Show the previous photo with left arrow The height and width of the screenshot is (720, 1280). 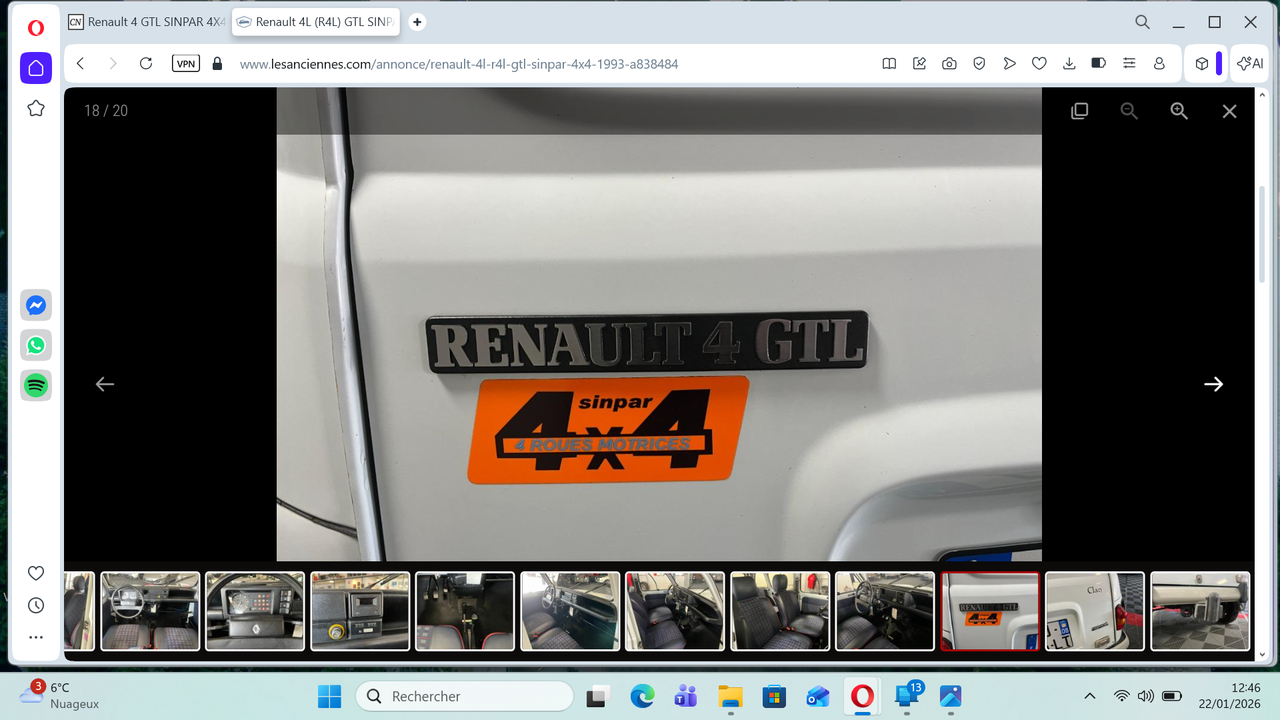point(105,384)
